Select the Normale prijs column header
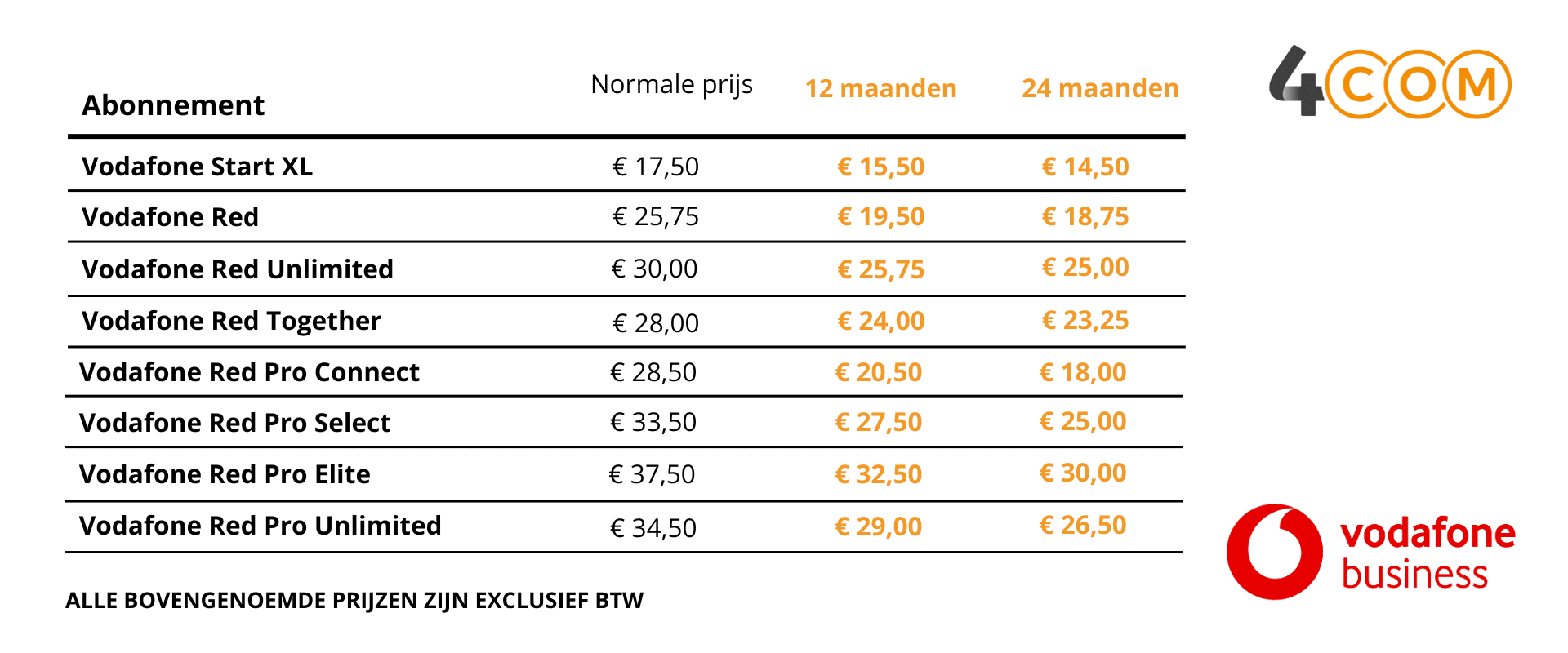Image resolution: width=1568 pixels, height=653 pixels. click(x=671, y=84)
